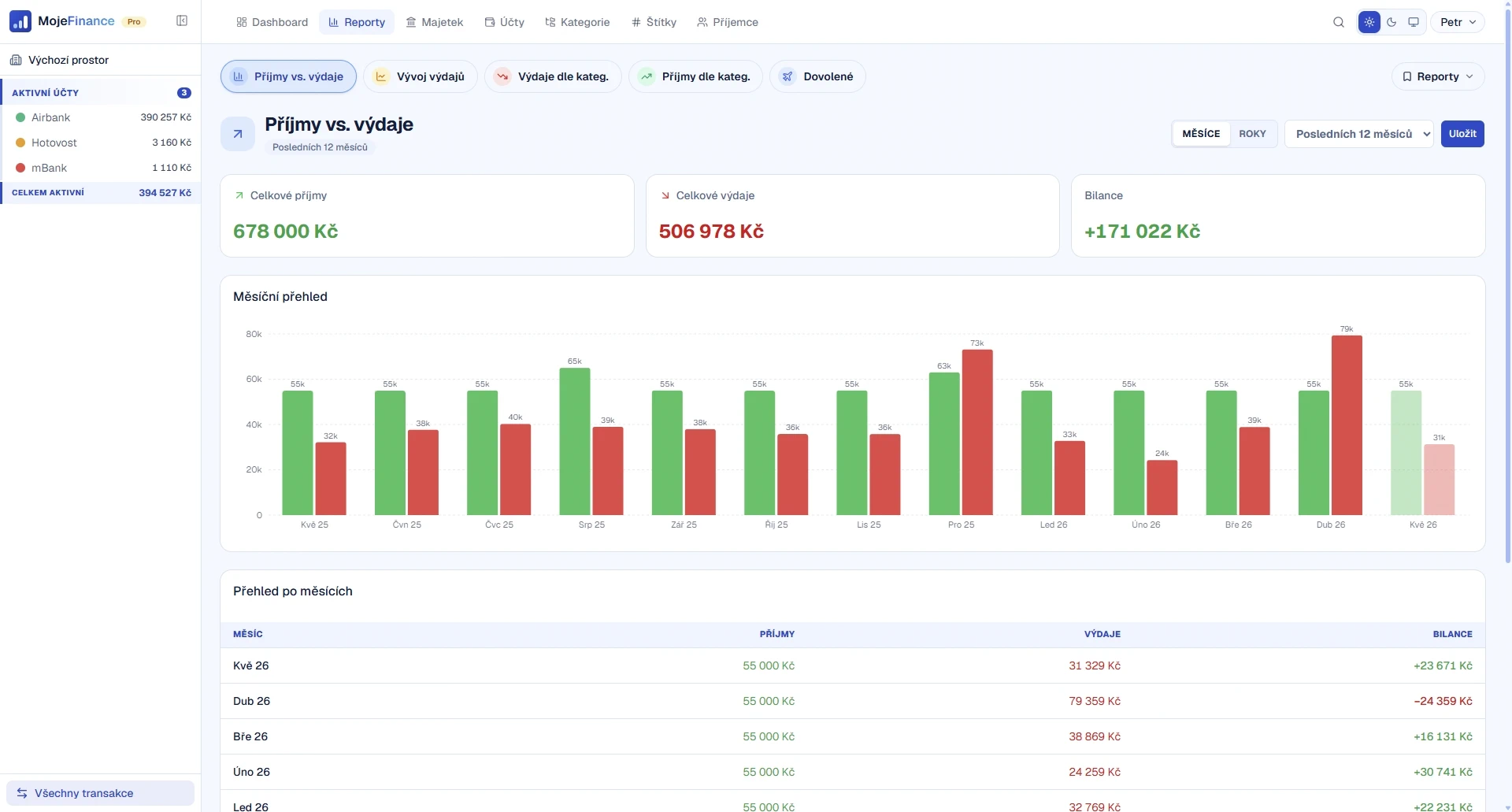Click the active accounts count badge

[184, 93]
